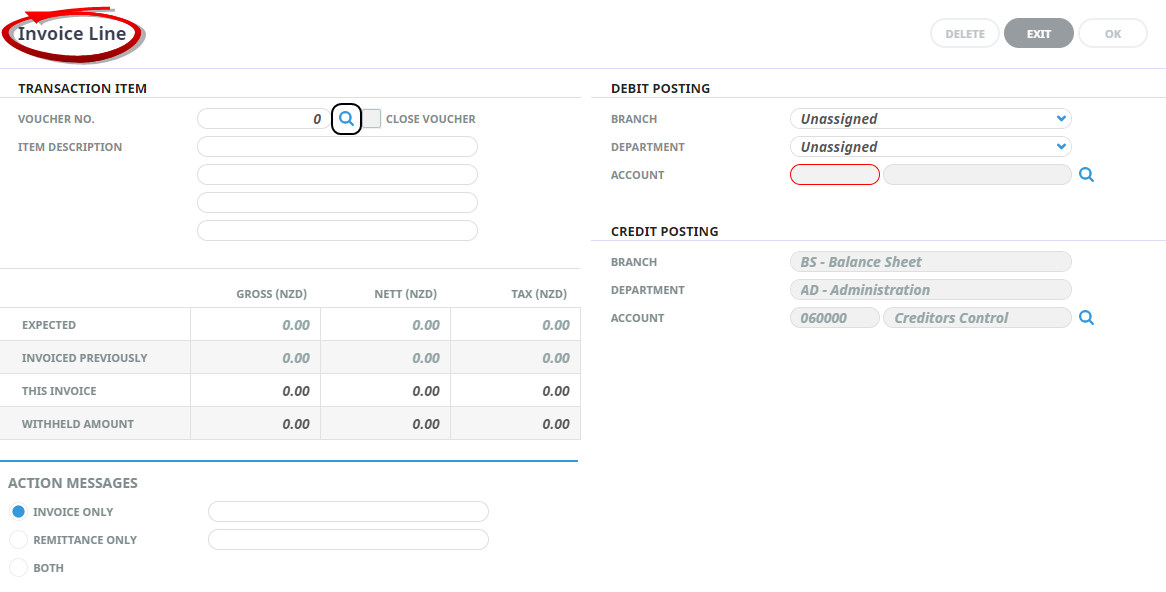Click This Invoice gross amount cell
Screen dimensions: 1166x592
(x=256, y=391)
